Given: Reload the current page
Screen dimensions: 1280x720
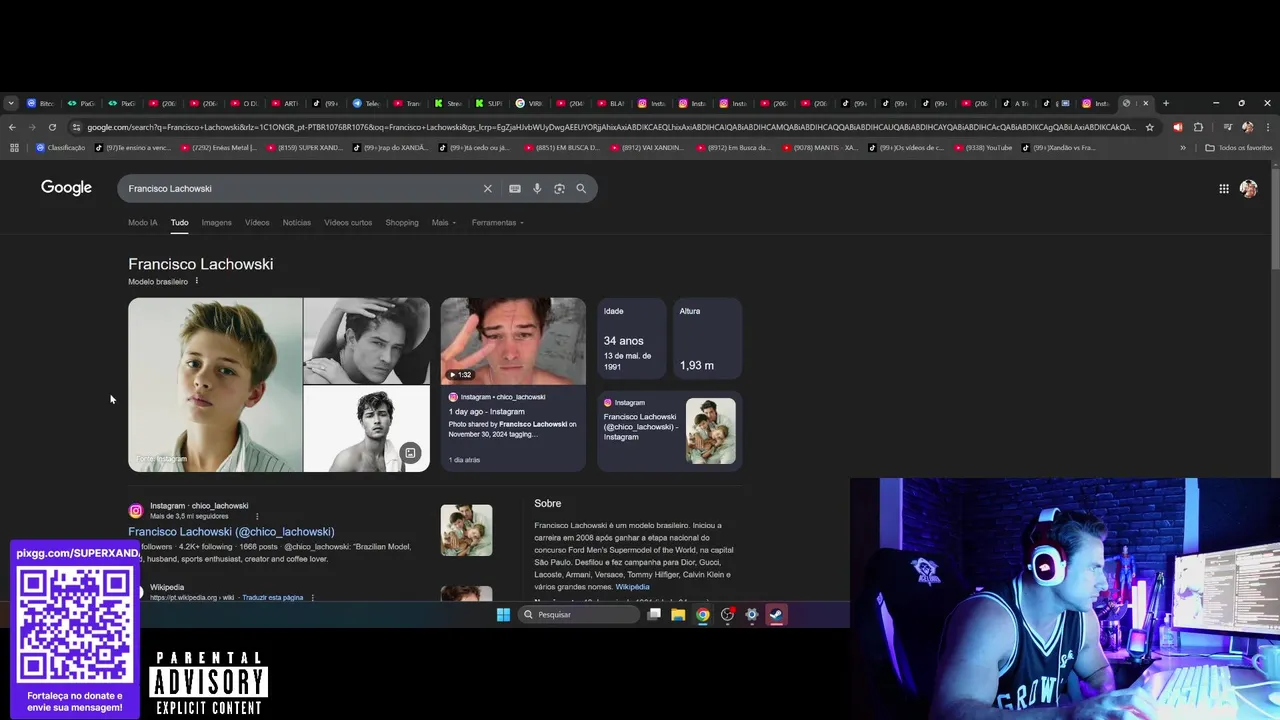Looking at the screenshot, I should point(52,127).
